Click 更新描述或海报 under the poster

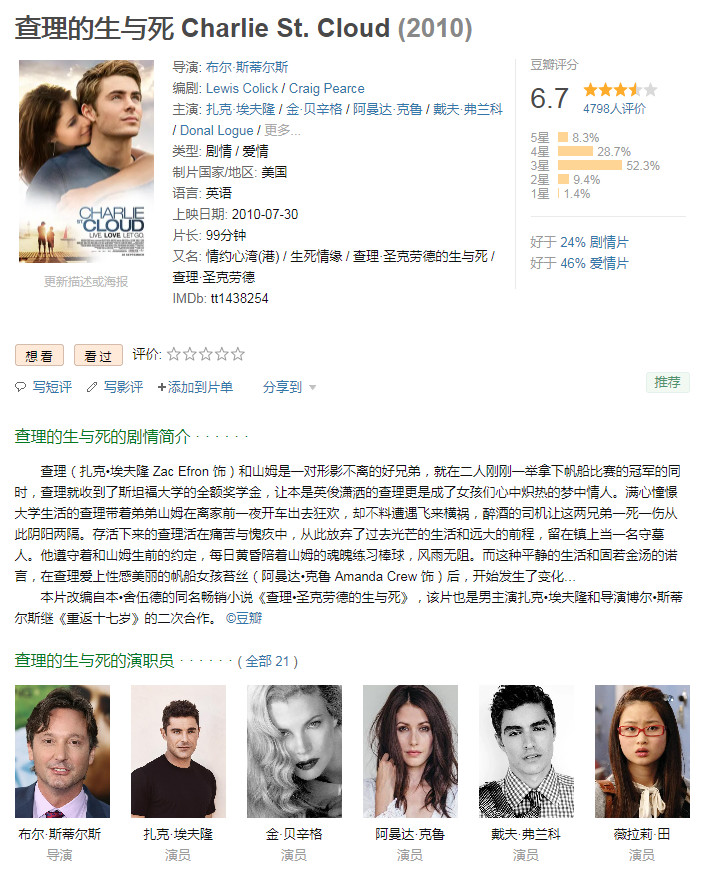point(86,281)
